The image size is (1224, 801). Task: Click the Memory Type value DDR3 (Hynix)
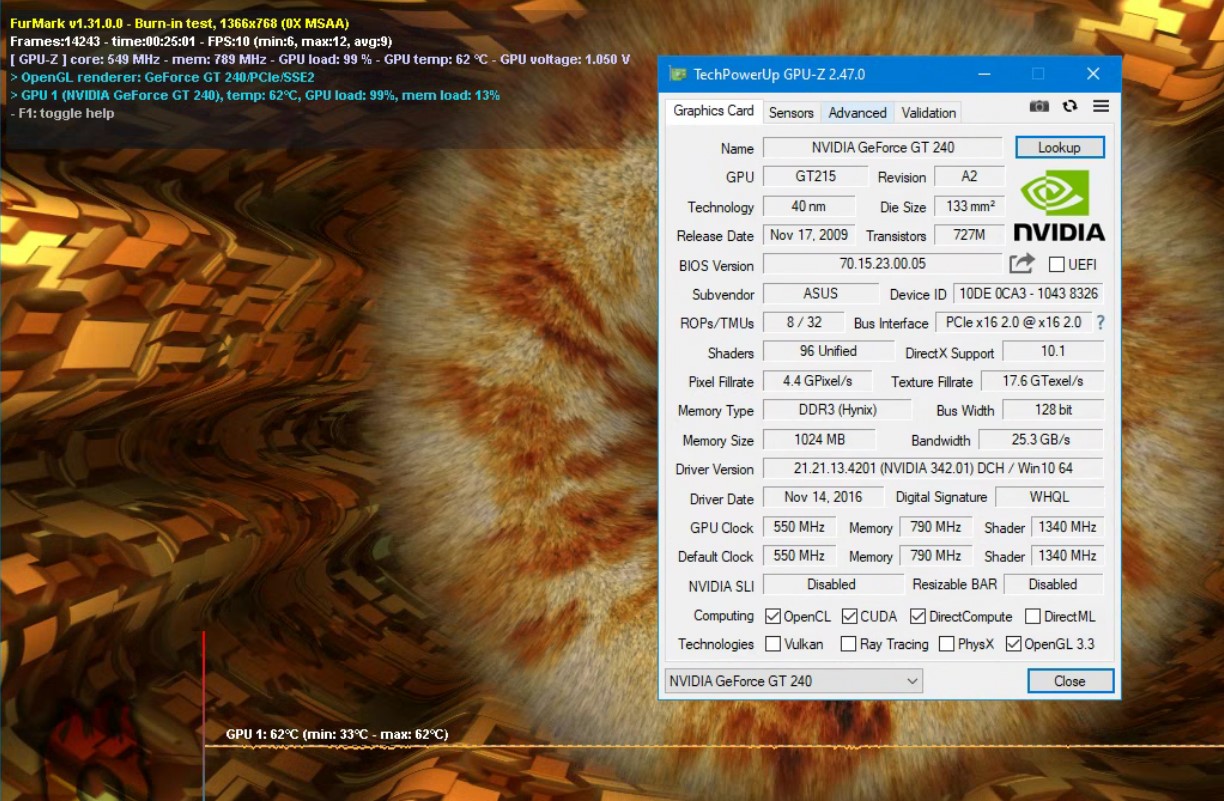tap(838, 410)
